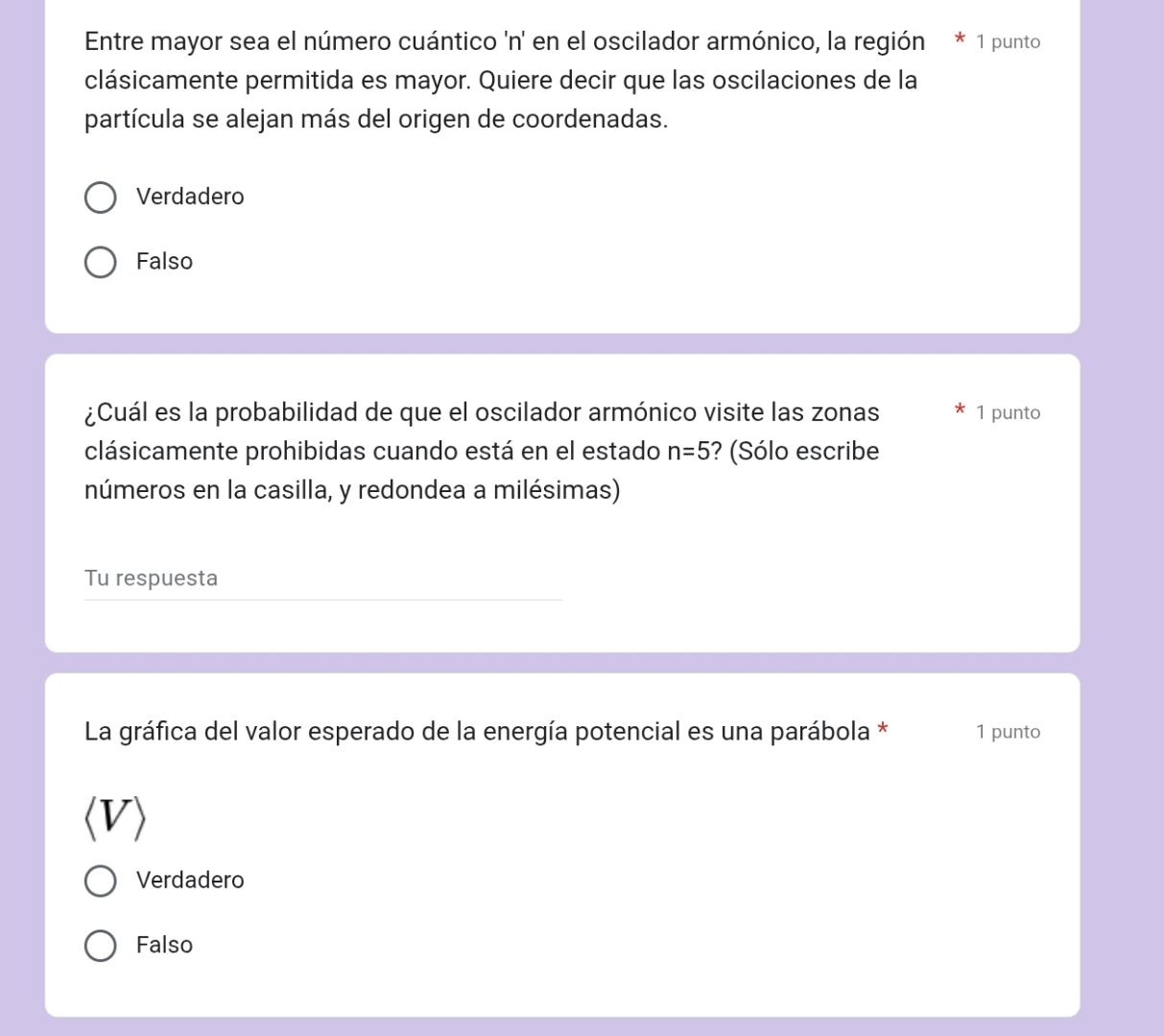Select "Falso" for the quantum number 'n' question
This screenshot has height=1036, width=1164.
pos(100,261)
